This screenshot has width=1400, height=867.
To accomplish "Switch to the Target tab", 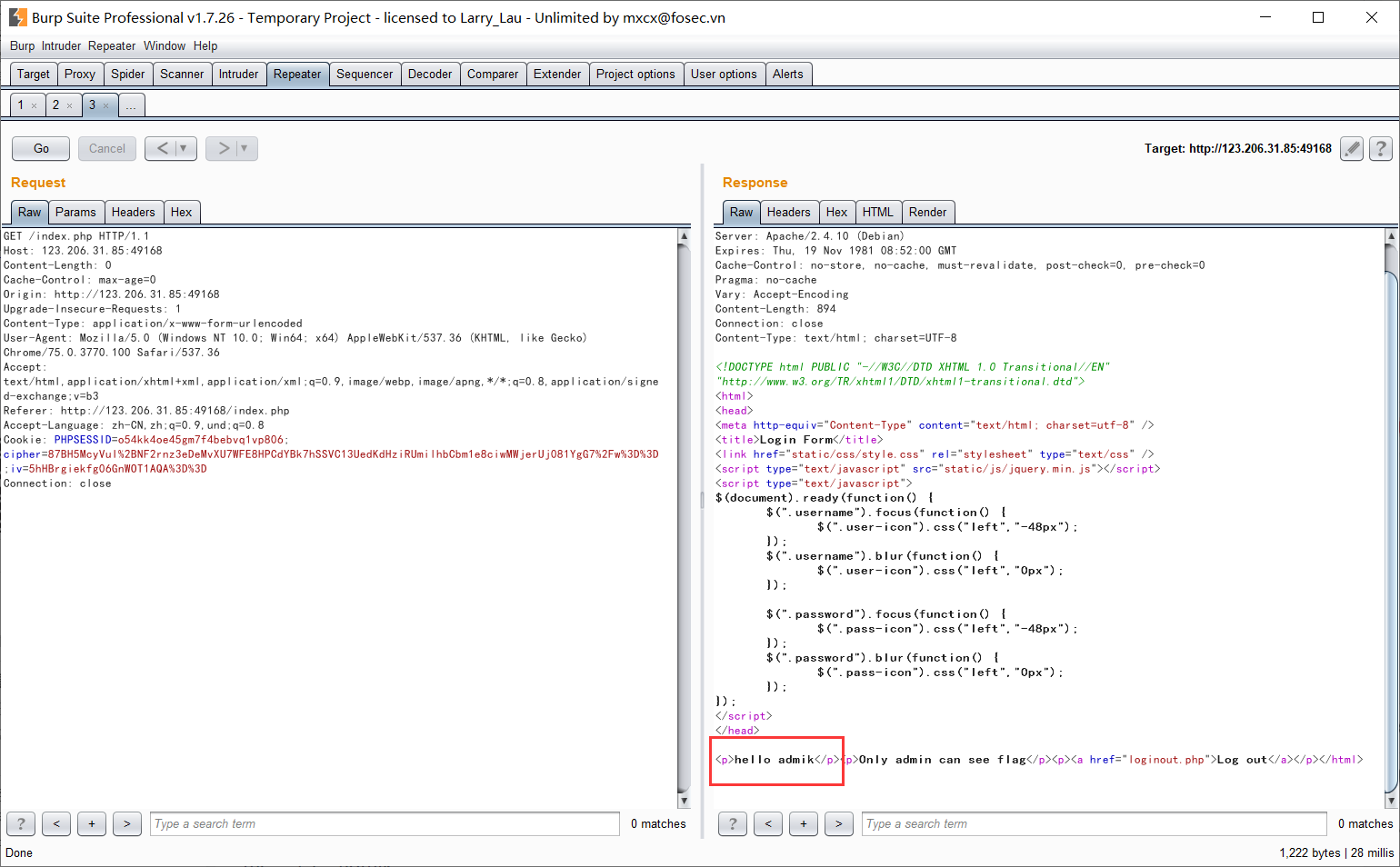I will (x=34, y=74).
